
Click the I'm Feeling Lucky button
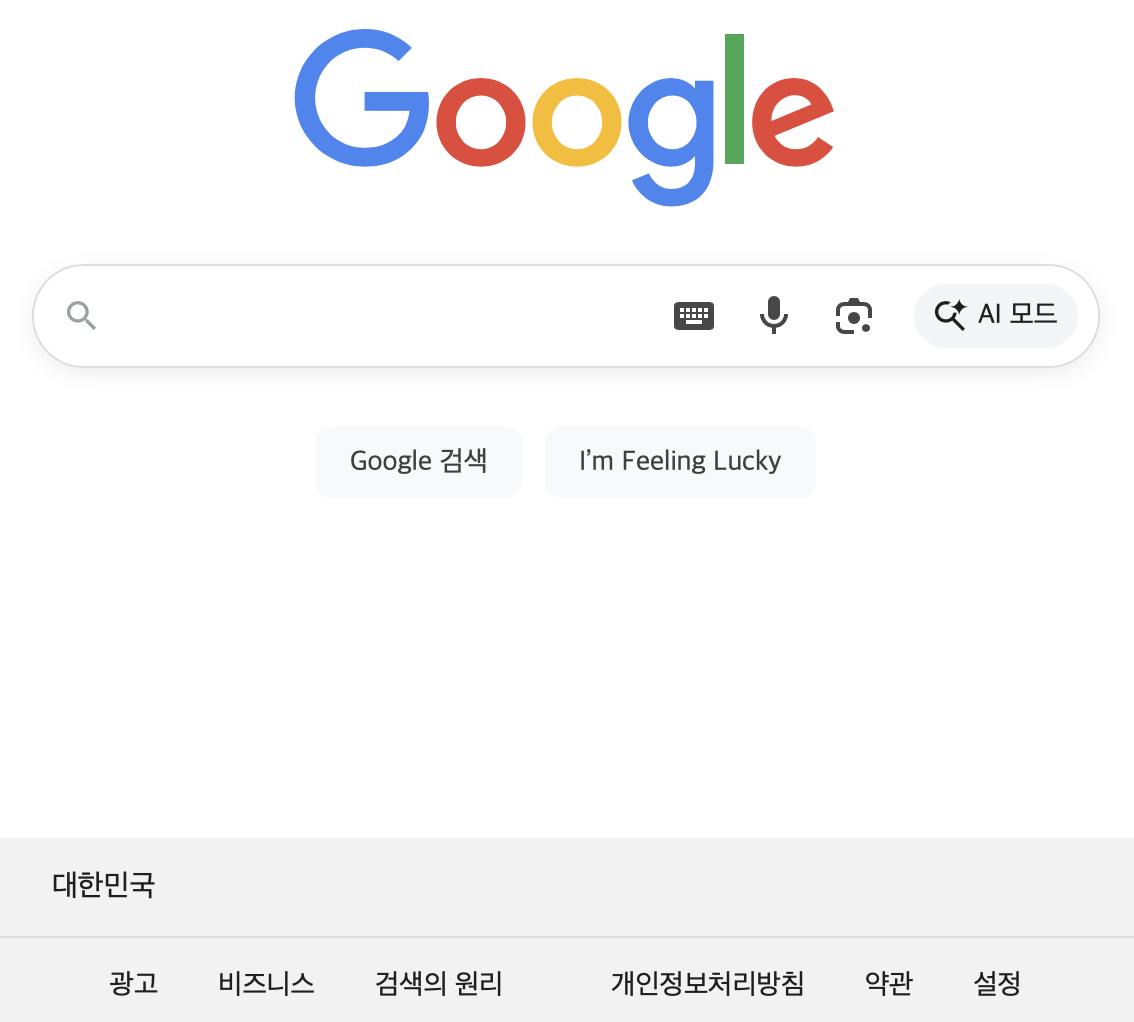(x=680, y=461)
